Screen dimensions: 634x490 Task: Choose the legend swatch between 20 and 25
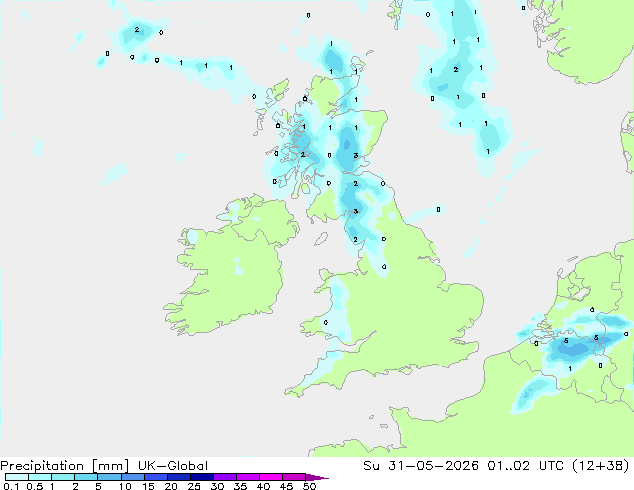(179, 477)
